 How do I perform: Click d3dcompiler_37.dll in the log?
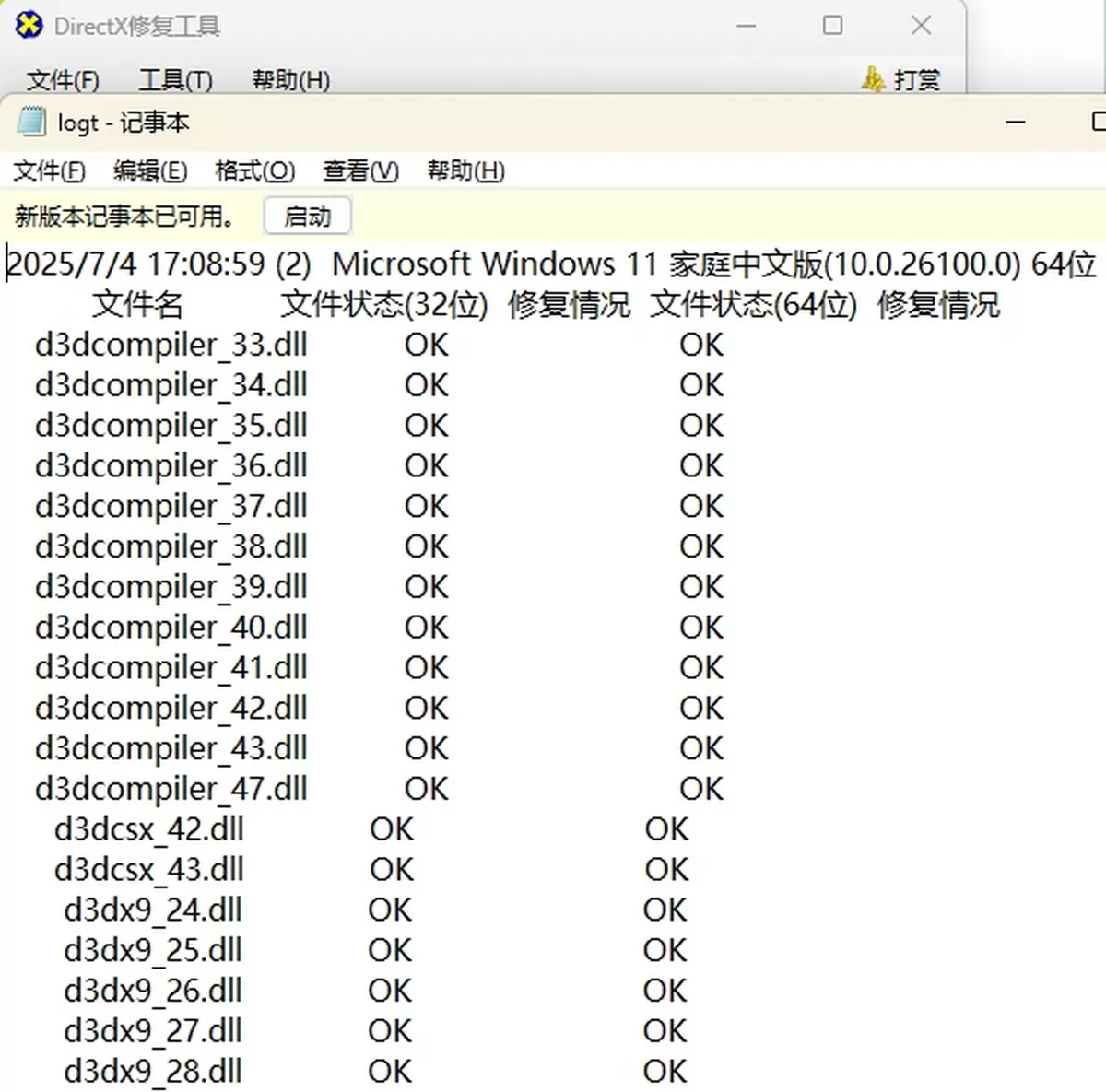[x=171, y=507]
